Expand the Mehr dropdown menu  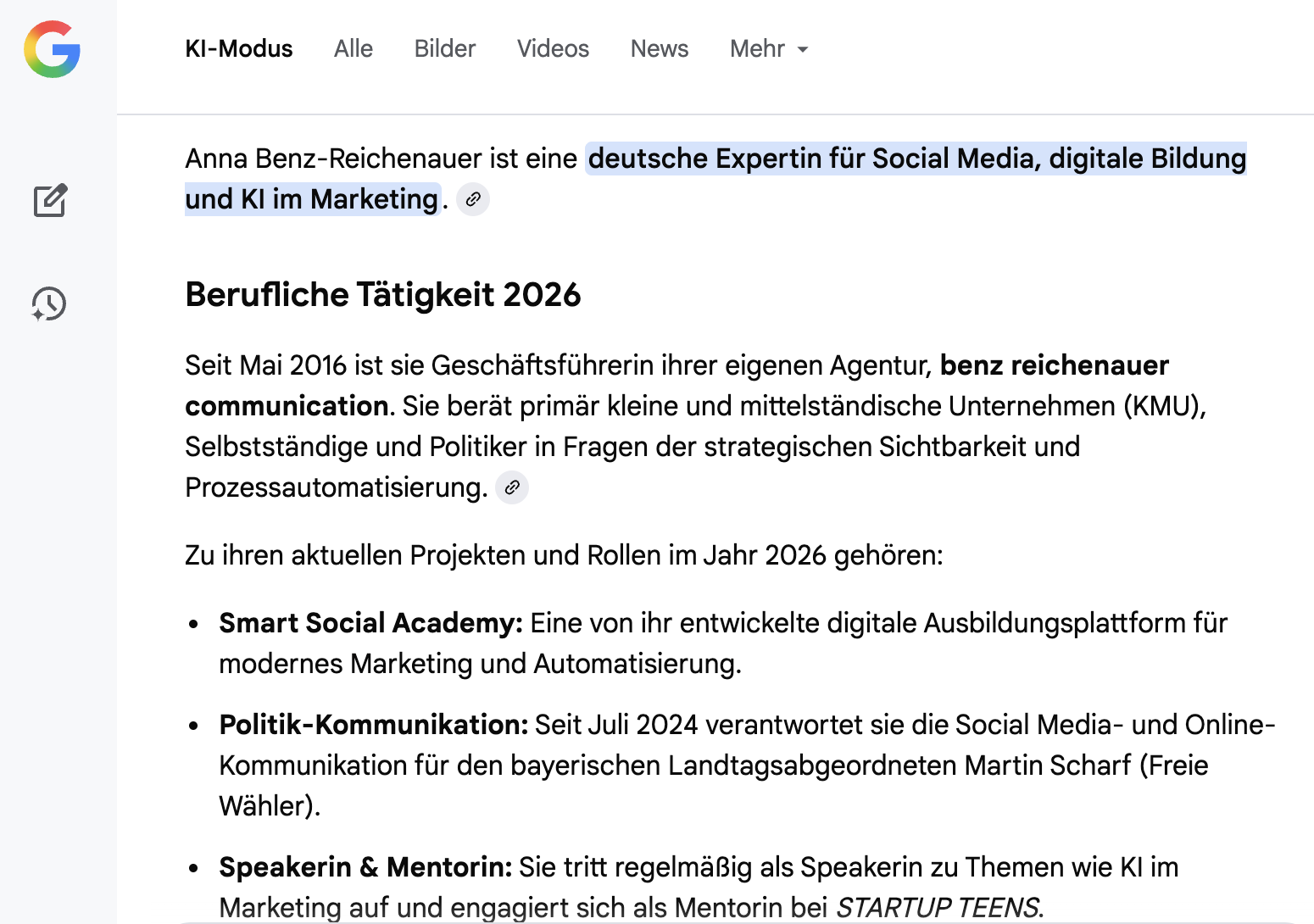pyautogui.click(x=769, y=48)
